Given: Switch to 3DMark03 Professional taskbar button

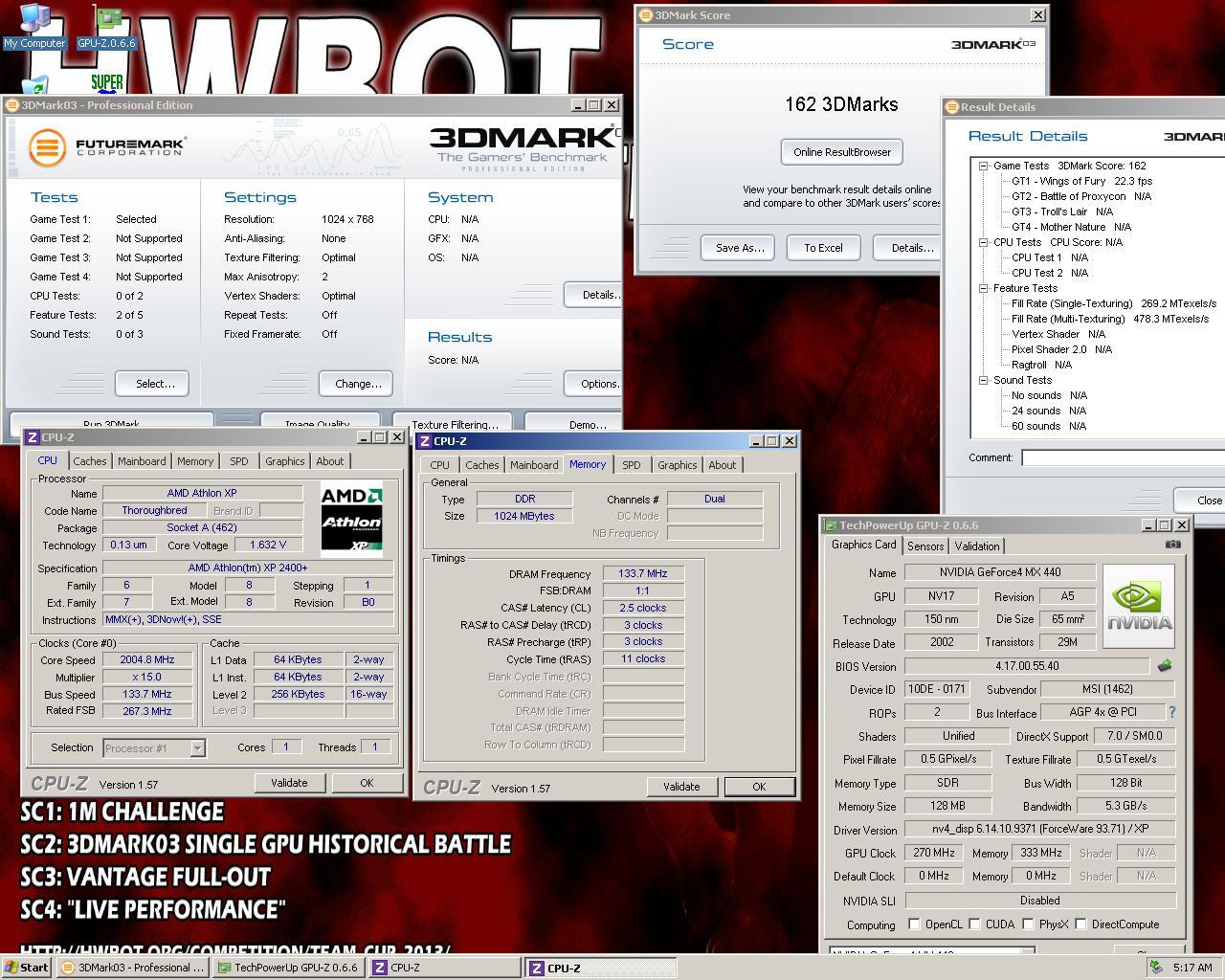Looking at the screenshot, I should tap(133, 968).
